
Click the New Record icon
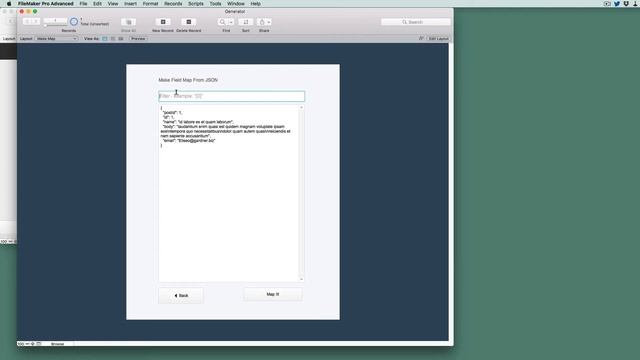[163, 22]
